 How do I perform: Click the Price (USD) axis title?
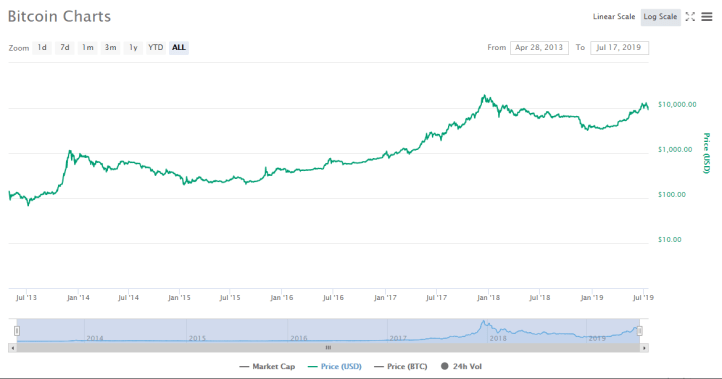706,153
